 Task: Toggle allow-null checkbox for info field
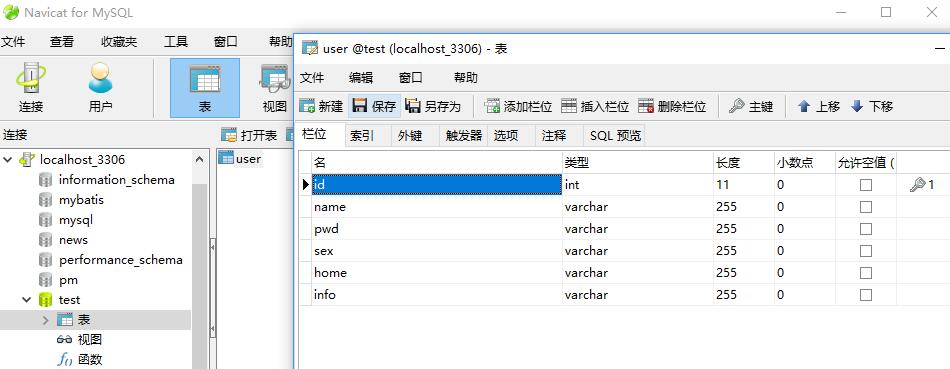tap(866, 295)
